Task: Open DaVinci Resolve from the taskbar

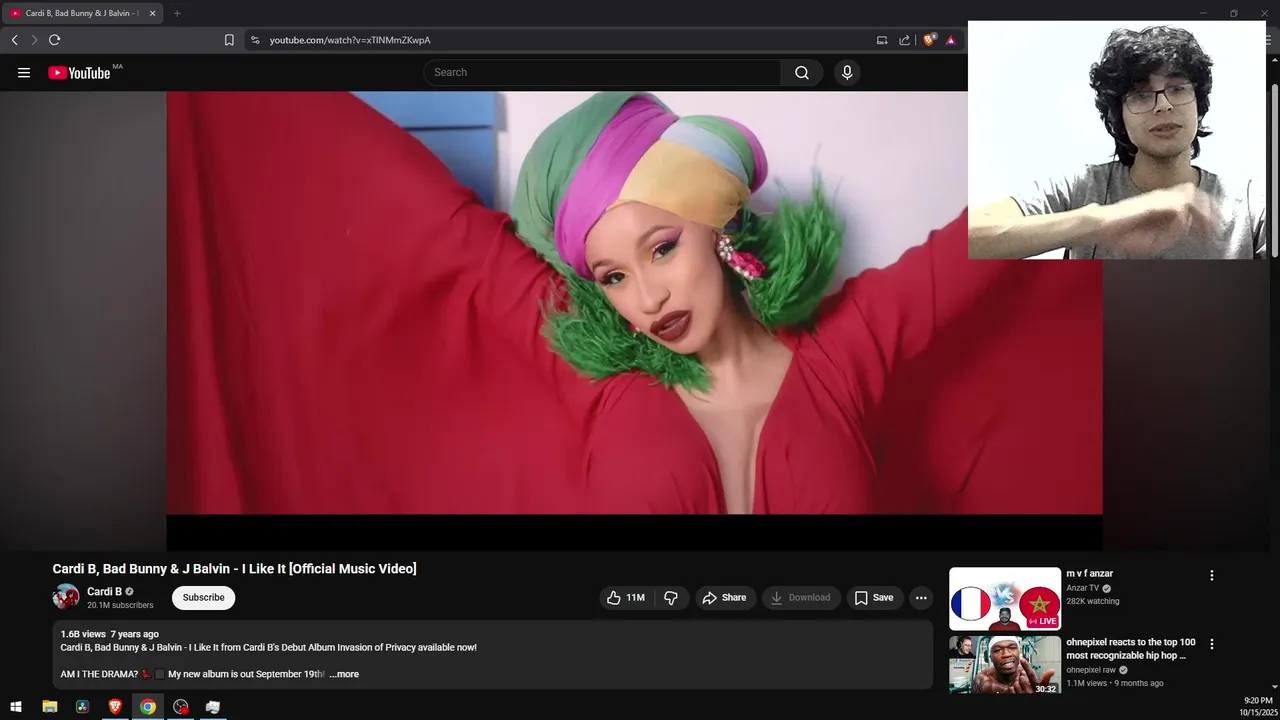Action: 82,707
